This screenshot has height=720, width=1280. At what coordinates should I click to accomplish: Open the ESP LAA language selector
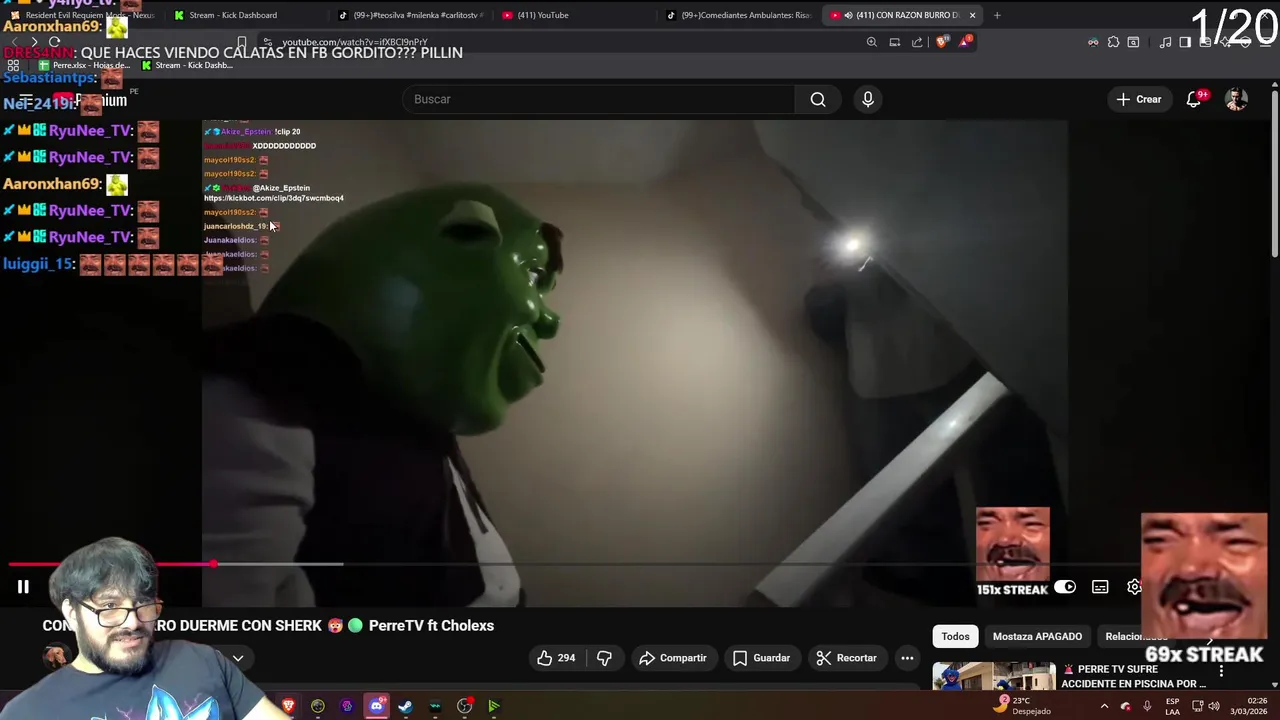(x=1172, y=706)
